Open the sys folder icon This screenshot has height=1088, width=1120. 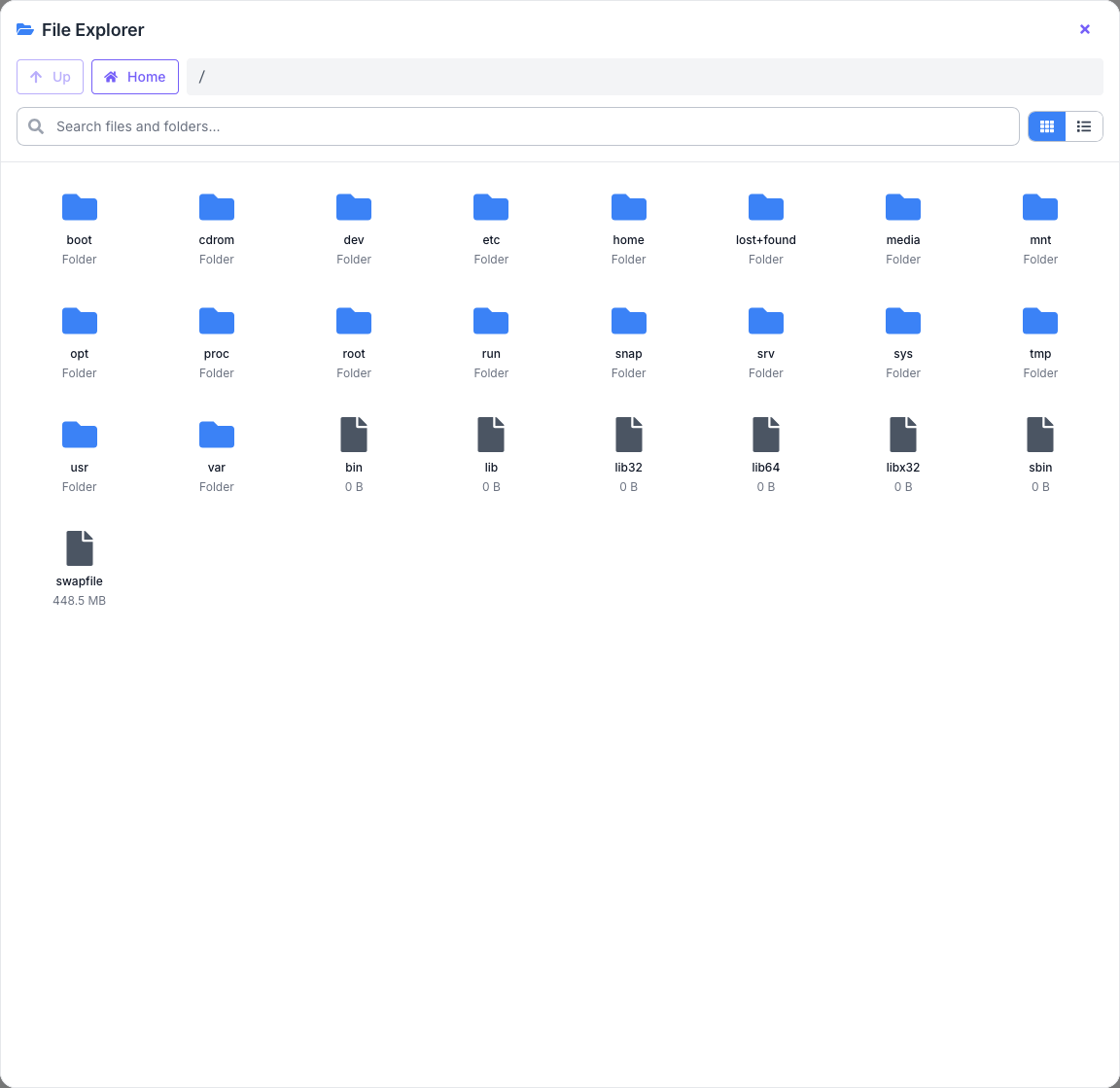tap(903, 321)
